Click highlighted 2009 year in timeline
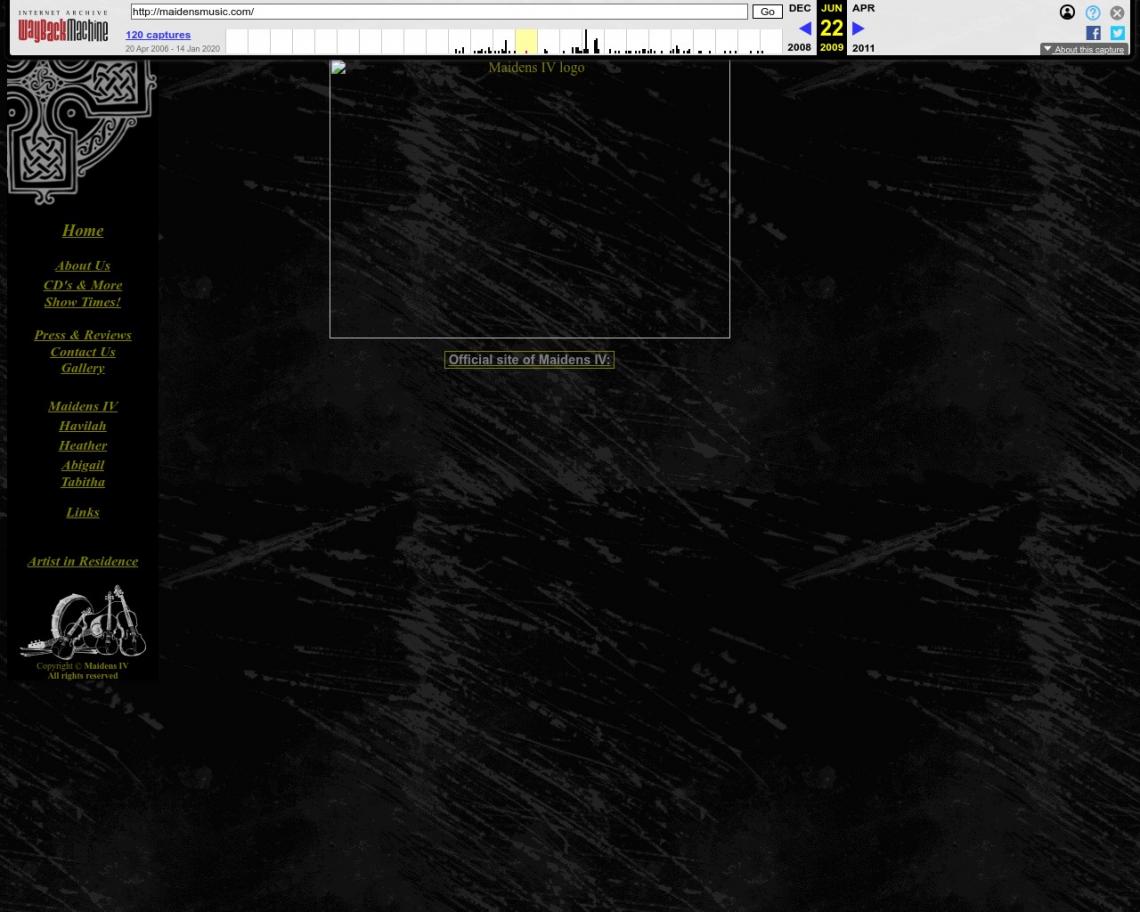The height and width of the screenshot is (912, 1140). [526, 41]
